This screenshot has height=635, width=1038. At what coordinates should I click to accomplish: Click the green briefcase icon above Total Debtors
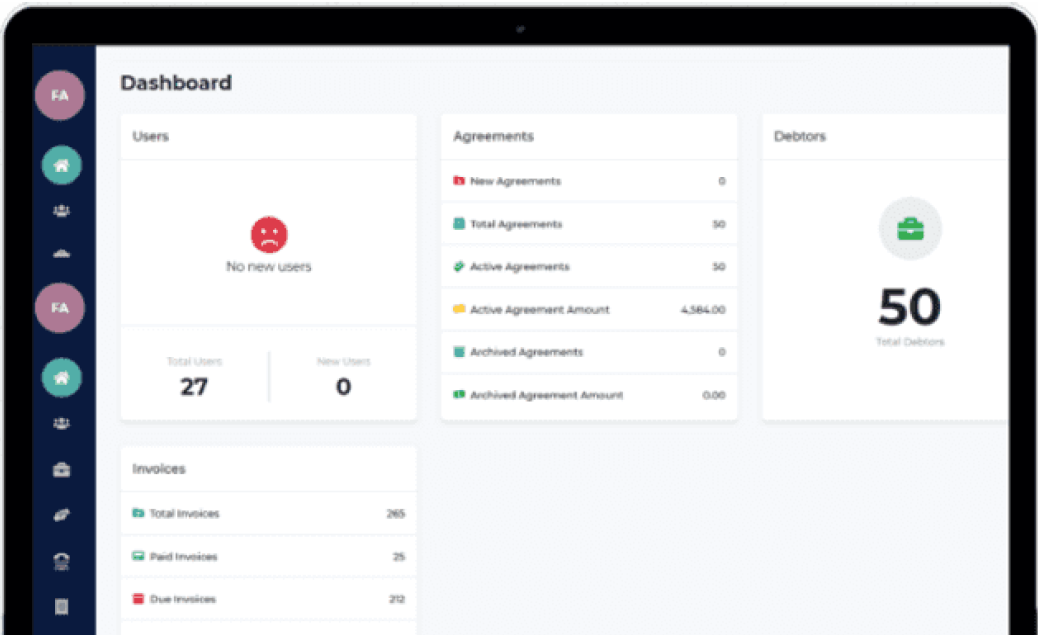pyautogui.click(x=910, y=228)
